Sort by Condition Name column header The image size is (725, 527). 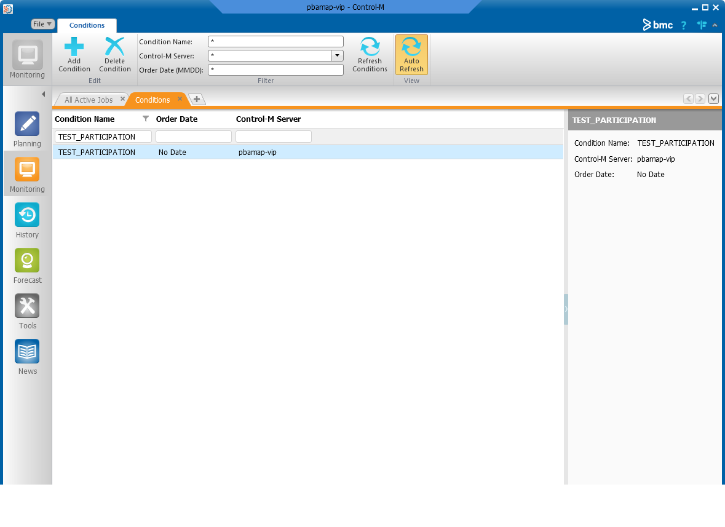(x=85, y=119)
